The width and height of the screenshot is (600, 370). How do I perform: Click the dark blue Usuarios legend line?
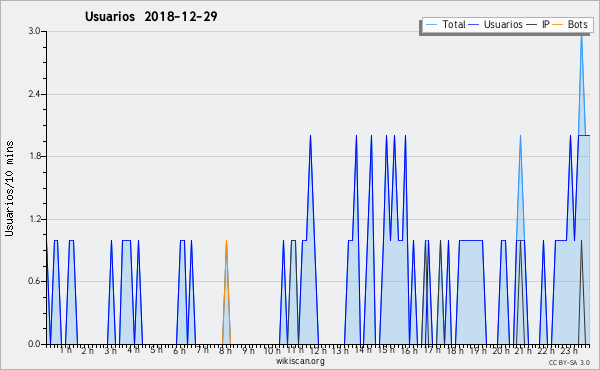tap(474, 25)
